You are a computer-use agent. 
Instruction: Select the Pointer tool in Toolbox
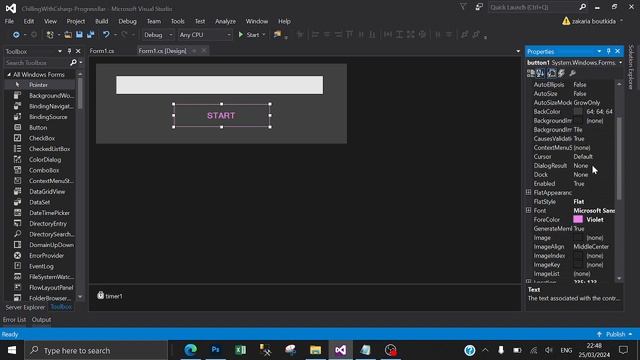pos(39,85)
